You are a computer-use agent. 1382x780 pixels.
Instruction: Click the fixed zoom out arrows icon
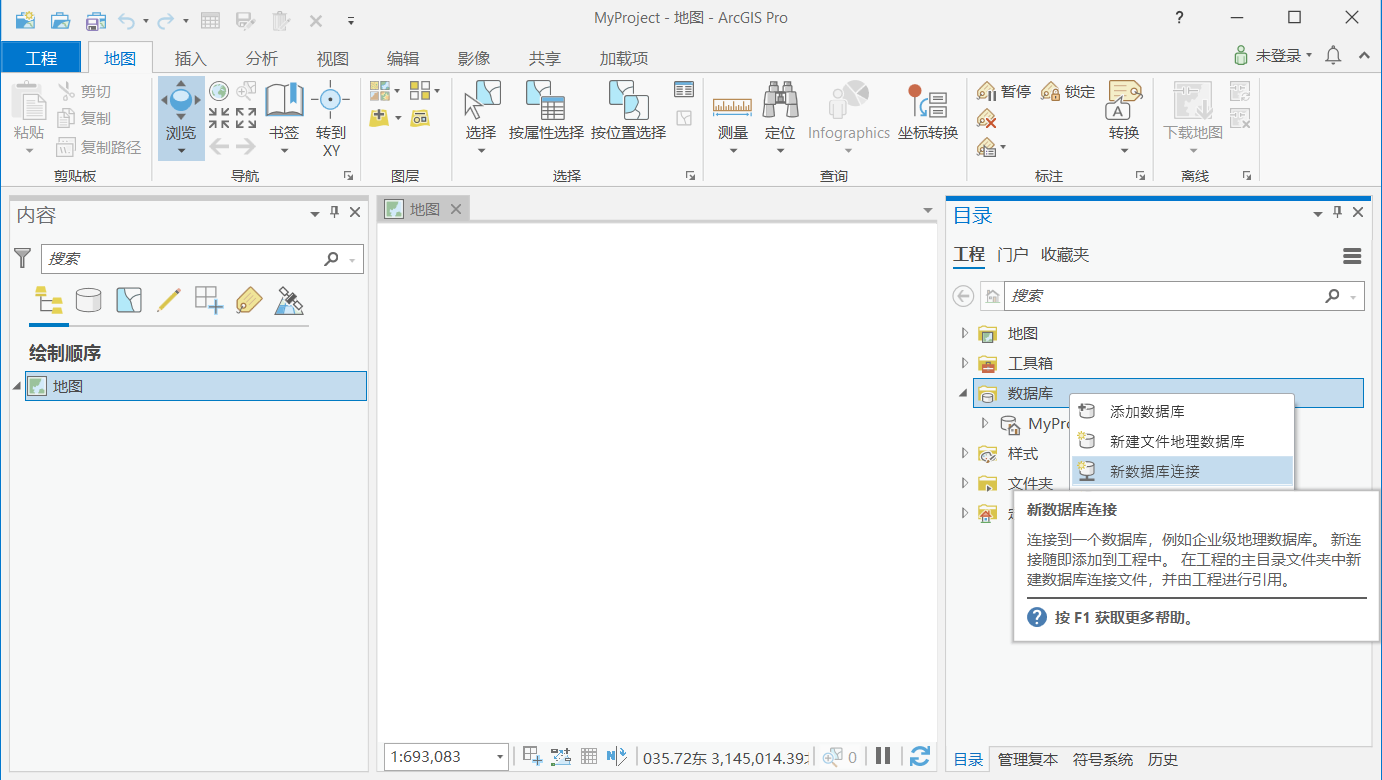[246, 118]
